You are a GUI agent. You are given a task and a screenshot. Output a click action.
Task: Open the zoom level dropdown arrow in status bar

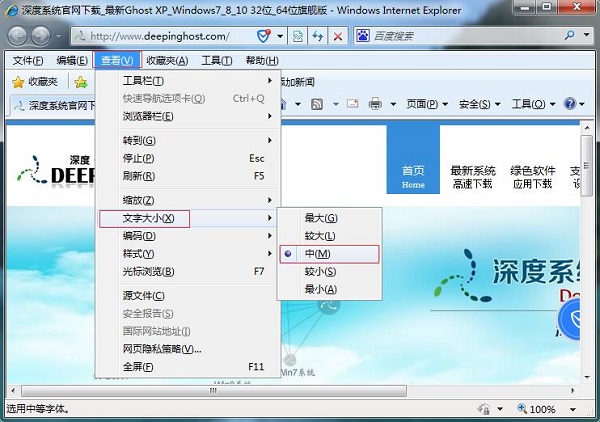click(573, 409)
